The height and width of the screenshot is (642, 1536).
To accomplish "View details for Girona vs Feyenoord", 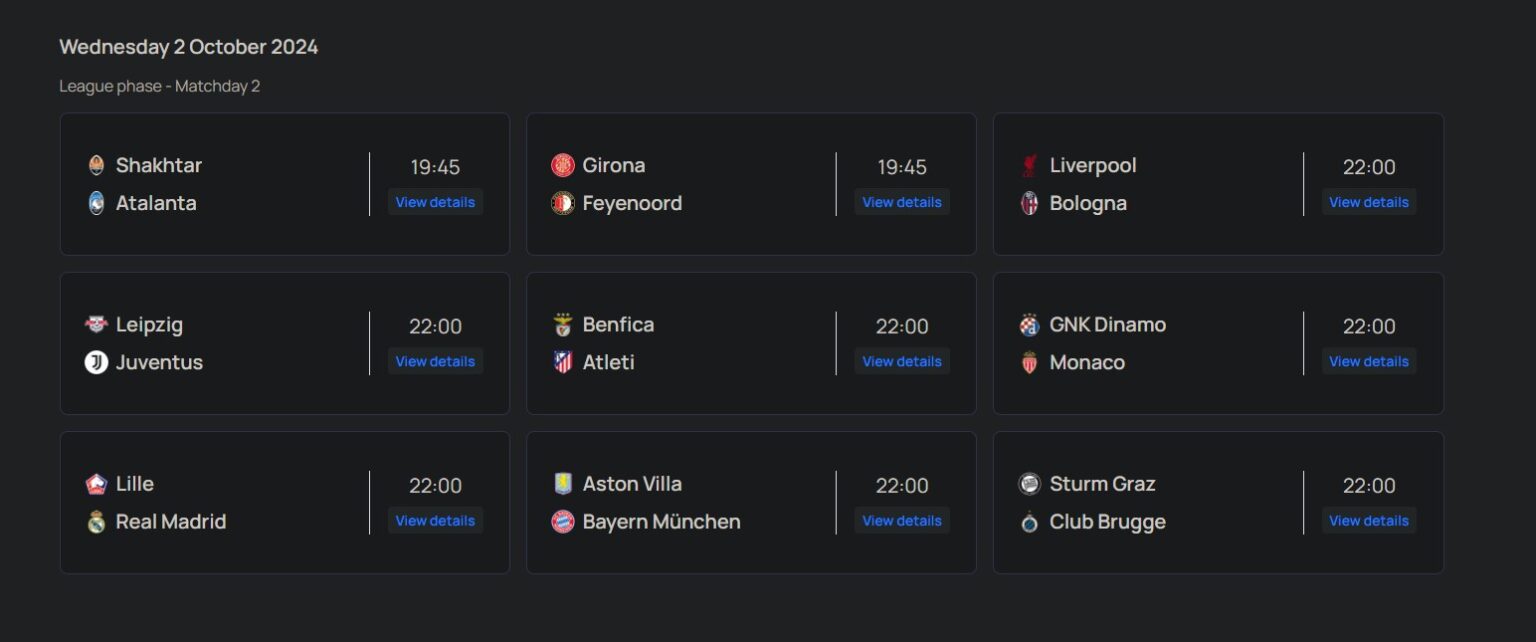I will (902, 202).
